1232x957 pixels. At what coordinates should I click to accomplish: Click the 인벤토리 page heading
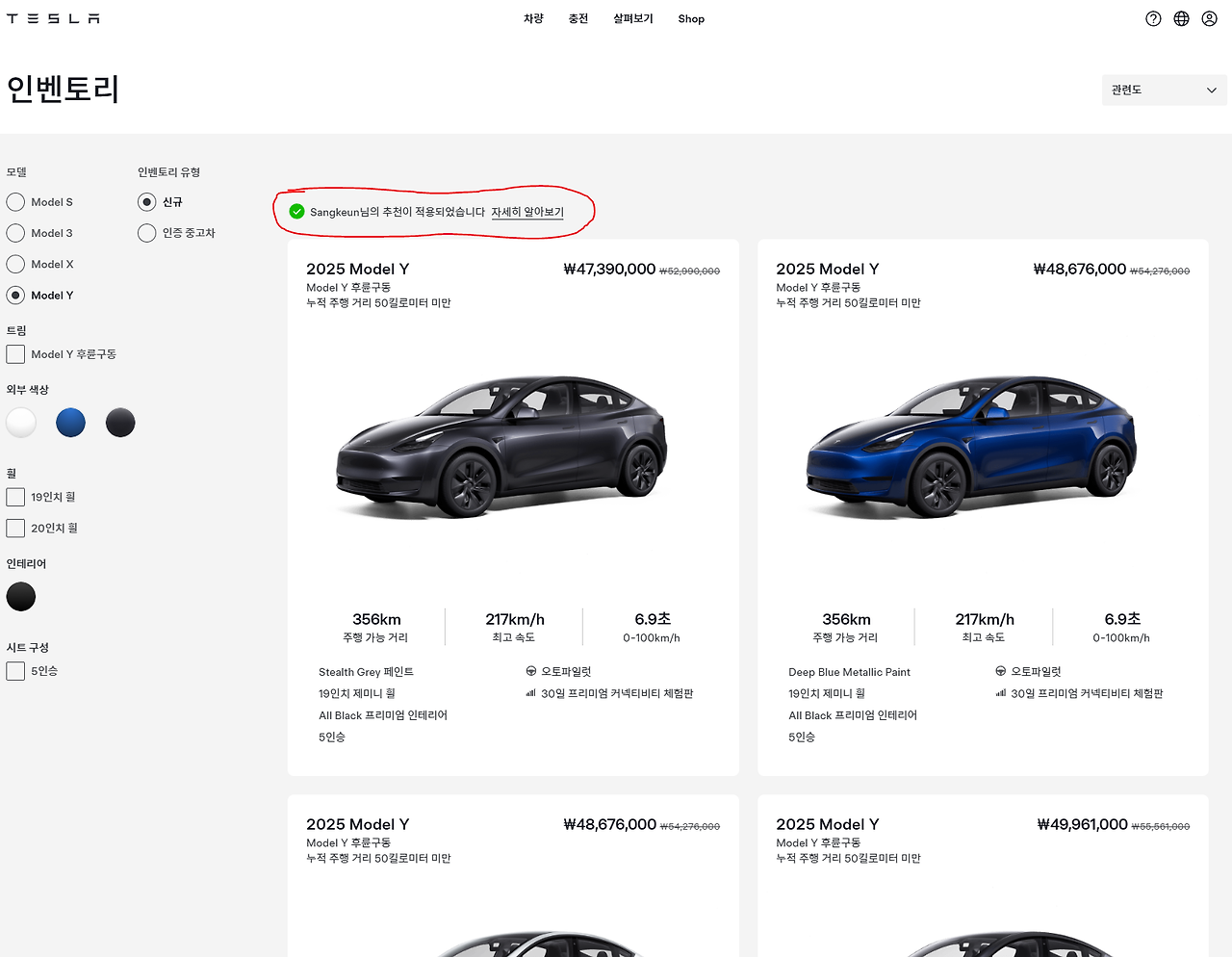point(63,89)
